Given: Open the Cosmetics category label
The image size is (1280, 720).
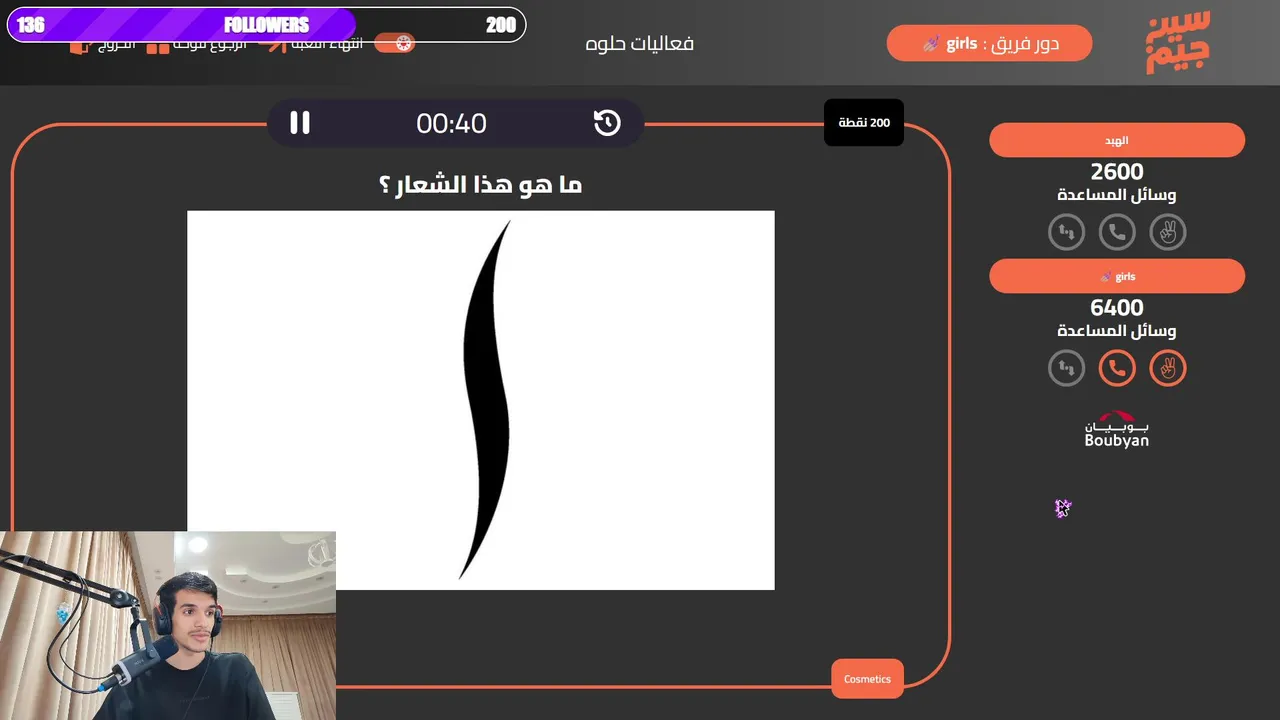Looking at the screenshot, I should tap(867, 679).
